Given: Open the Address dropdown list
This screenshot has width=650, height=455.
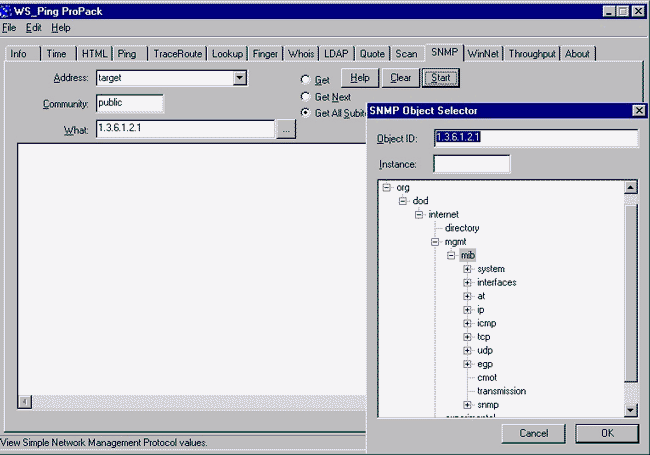Looking at the screenshot, I should (240, 77).
